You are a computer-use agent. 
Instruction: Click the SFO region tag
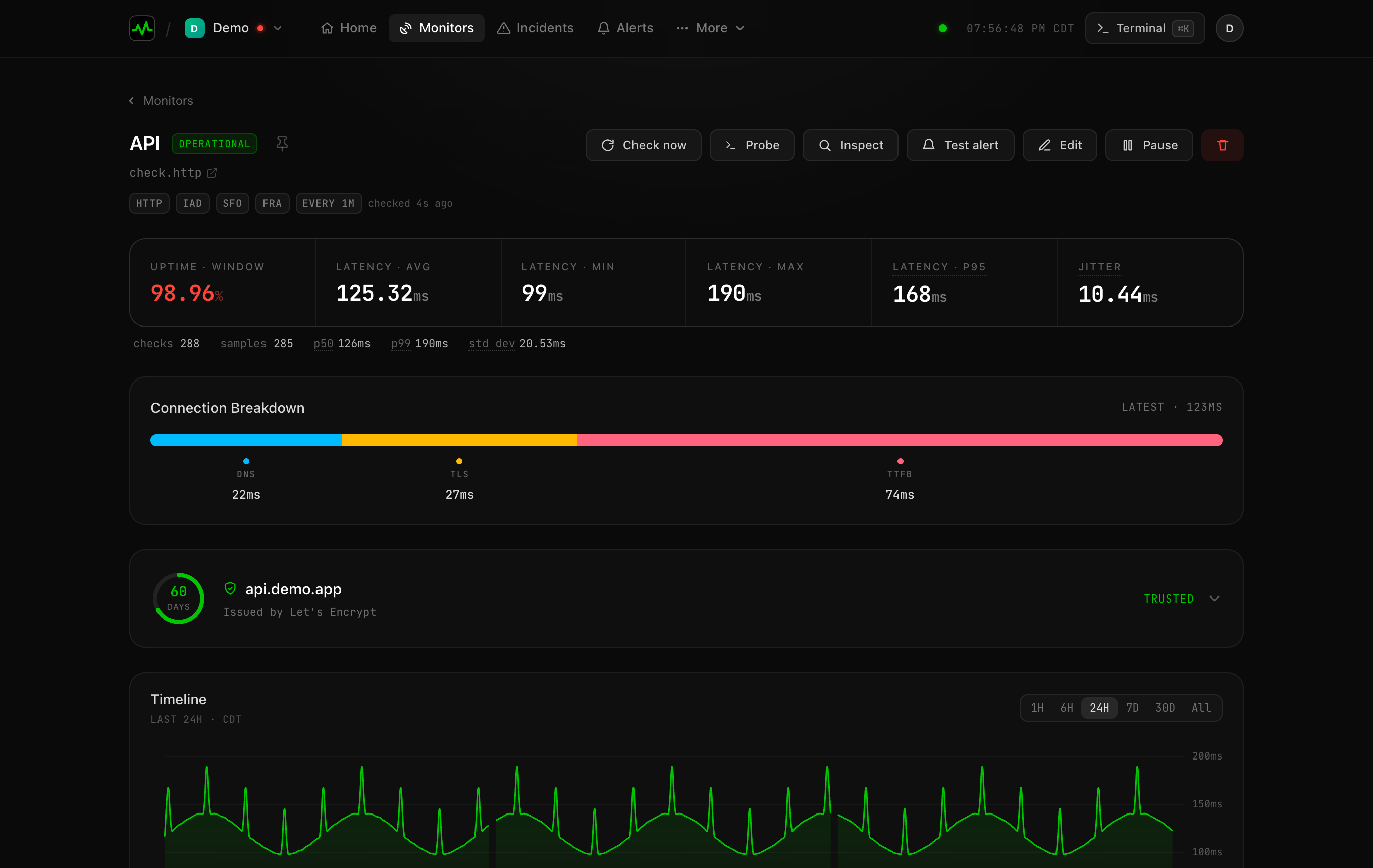coord(233,203)
